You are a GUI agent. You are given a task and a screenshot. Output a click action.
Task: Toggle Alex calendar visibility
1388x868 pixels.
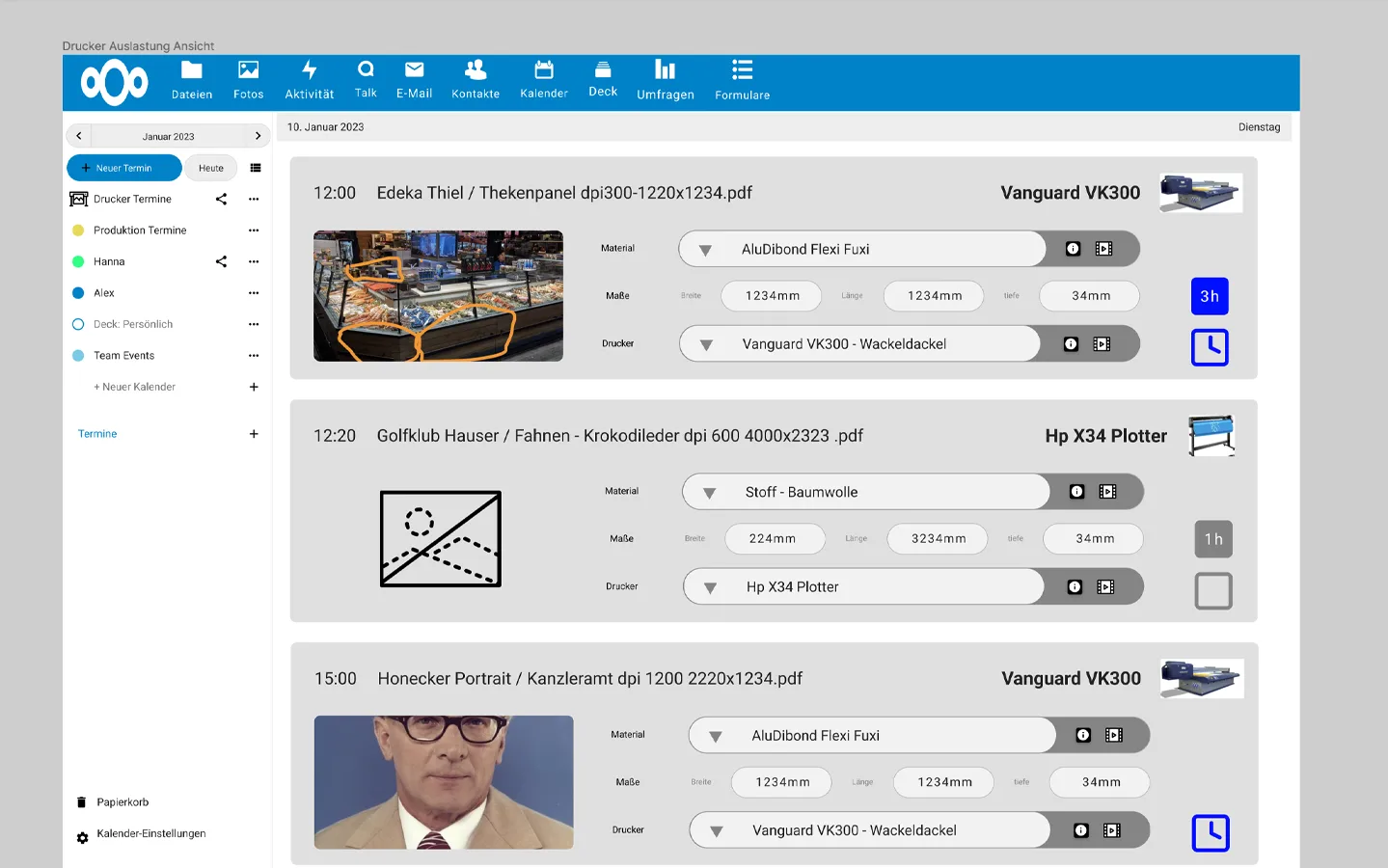(78, 293)
